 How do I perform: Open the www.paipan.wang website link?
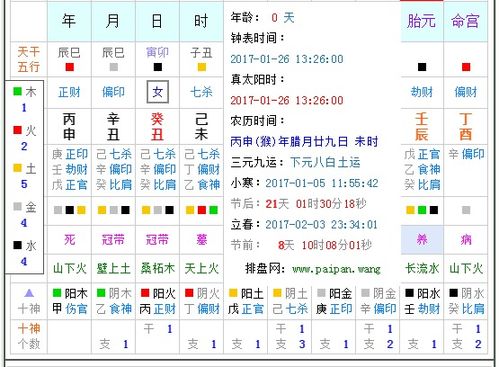coord(336,269)
